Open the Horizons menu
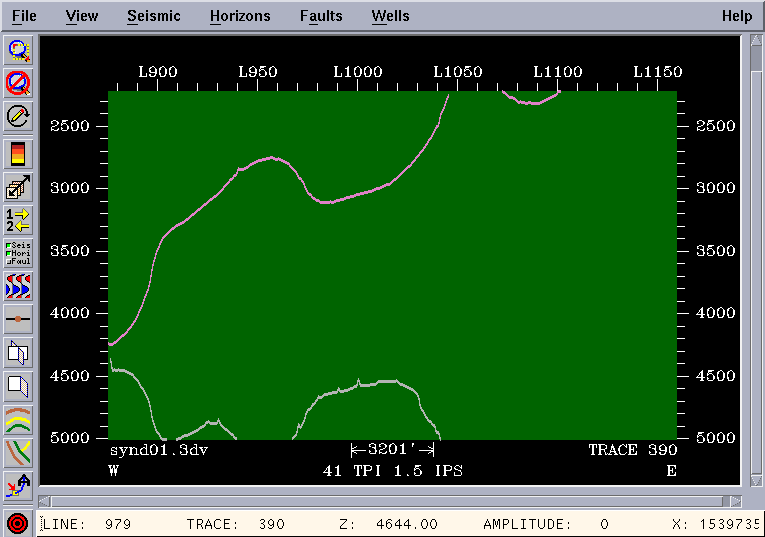Viewport: 765px width, 537px height. (240, 16)
